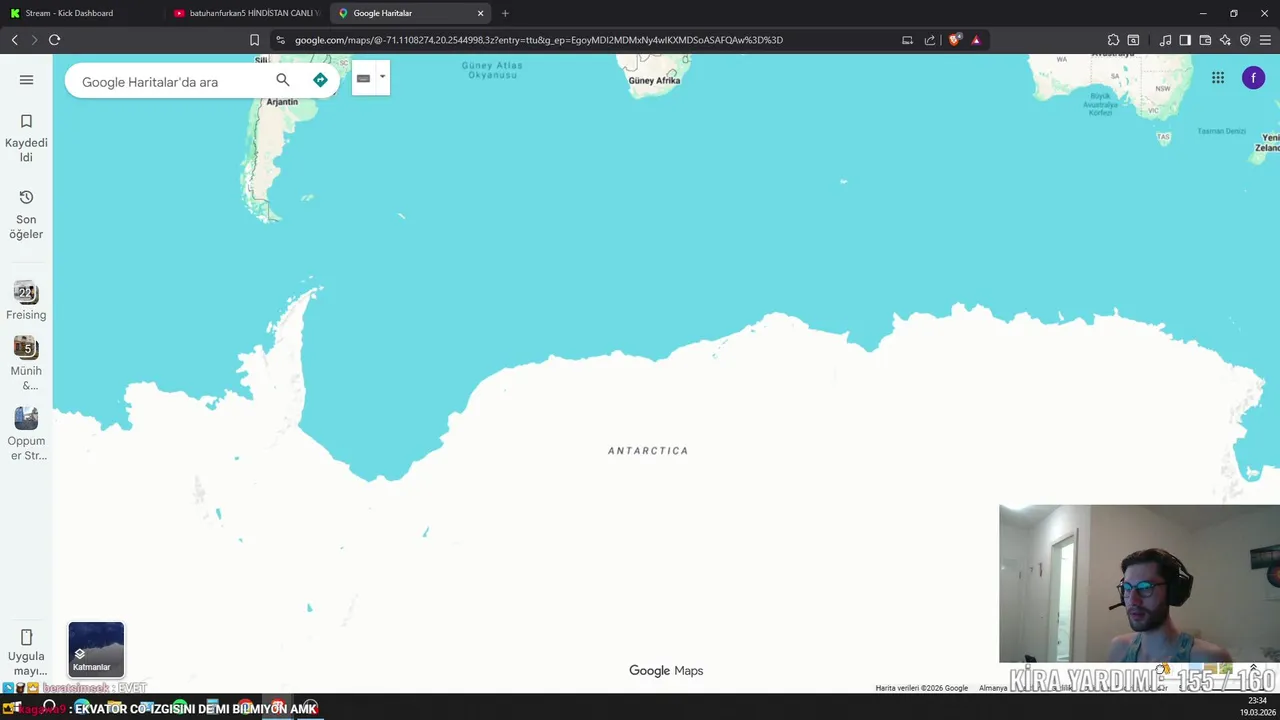1280x720 pixels.
Task: Click the Harita verileri ©2026 Google text
Action: pyautogui.click(x=921, y=688)
